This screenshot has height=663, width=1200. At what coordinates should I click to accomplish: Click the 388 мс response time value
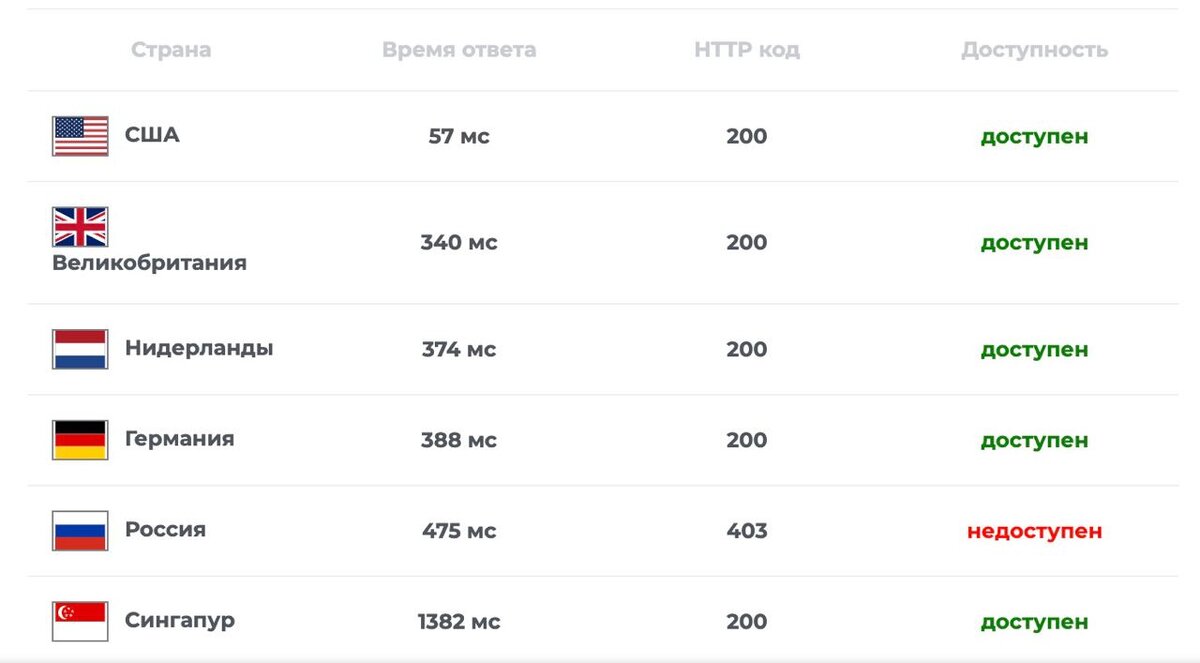[x=459, y=440]
